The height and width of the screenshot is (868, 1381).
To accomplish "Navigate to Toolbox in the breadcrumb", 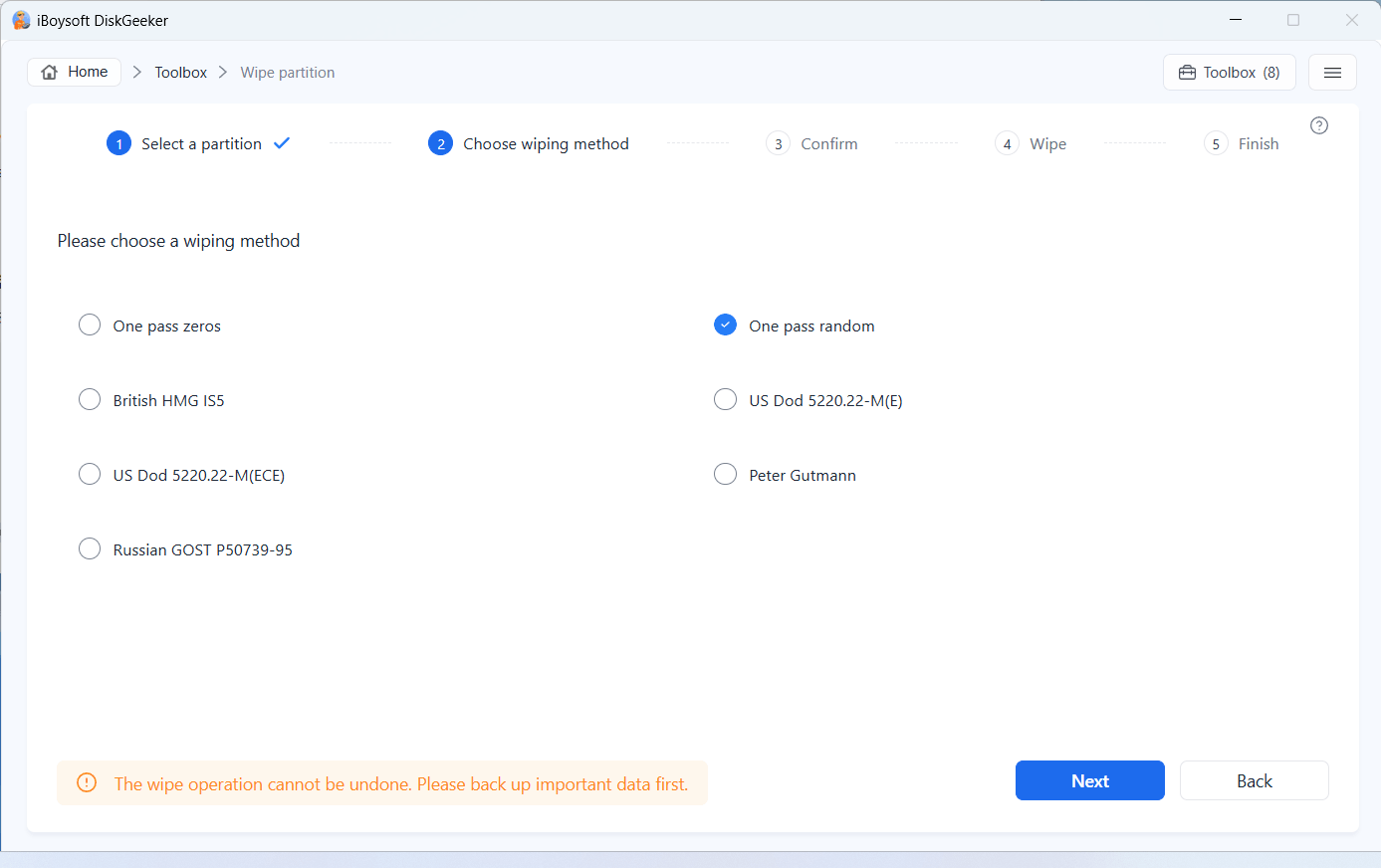I will (180, 73).
